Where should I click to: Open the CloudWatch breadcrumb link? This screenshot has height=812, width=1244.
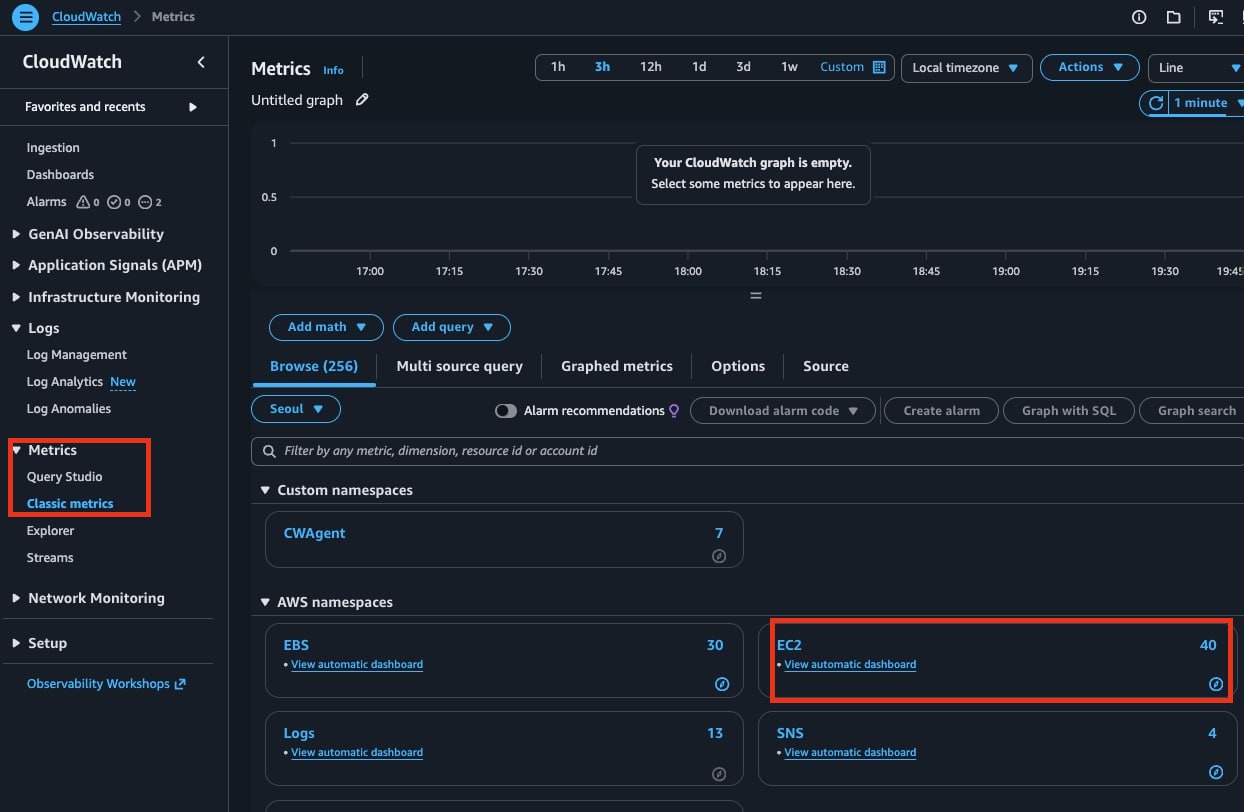coord(86,17)
